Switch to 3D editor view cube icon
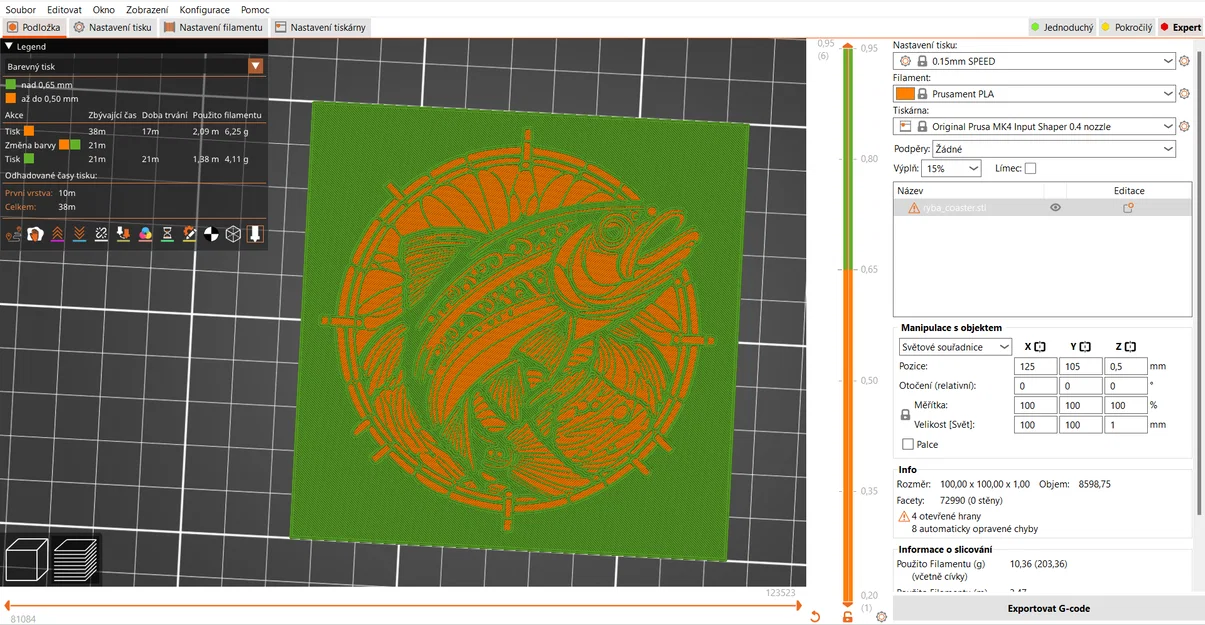 tap(27, 559)
